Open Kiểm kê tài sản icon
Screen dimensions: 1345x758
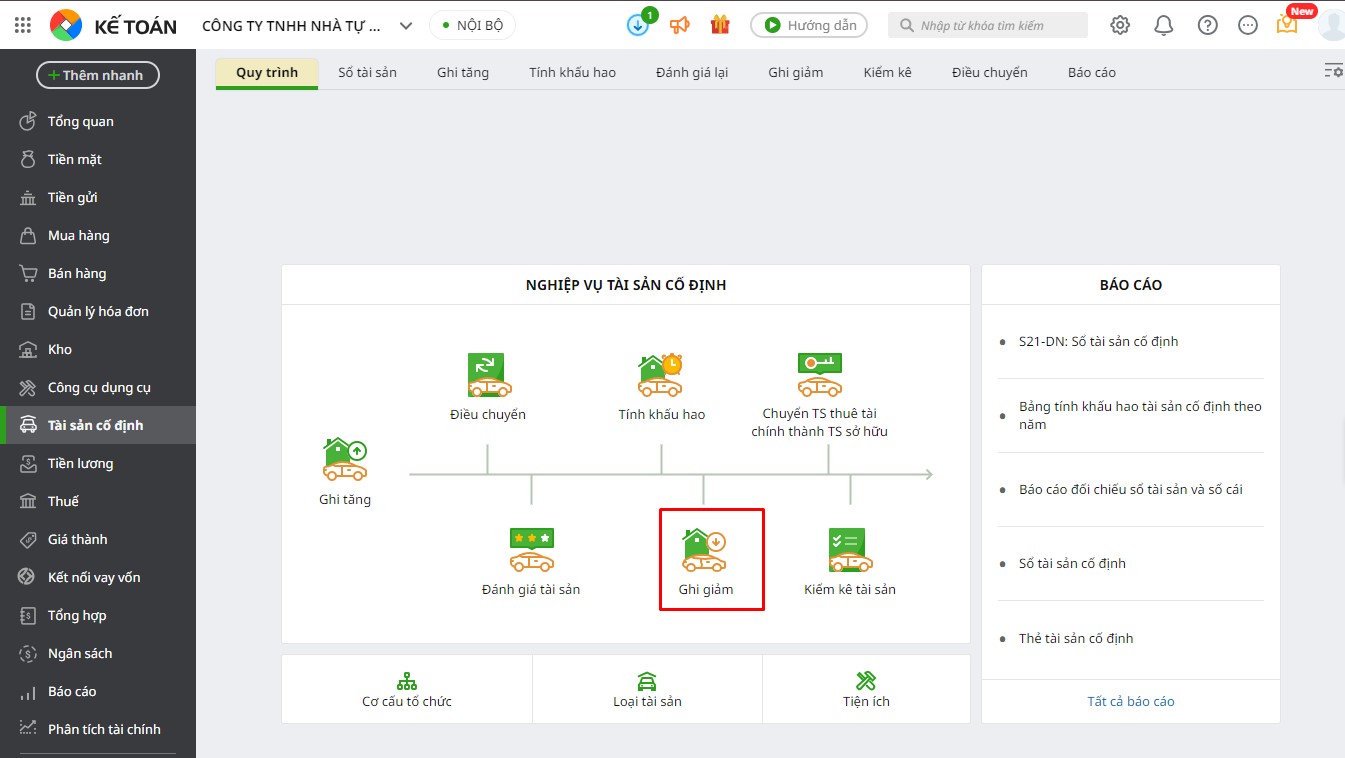[850, 550]
